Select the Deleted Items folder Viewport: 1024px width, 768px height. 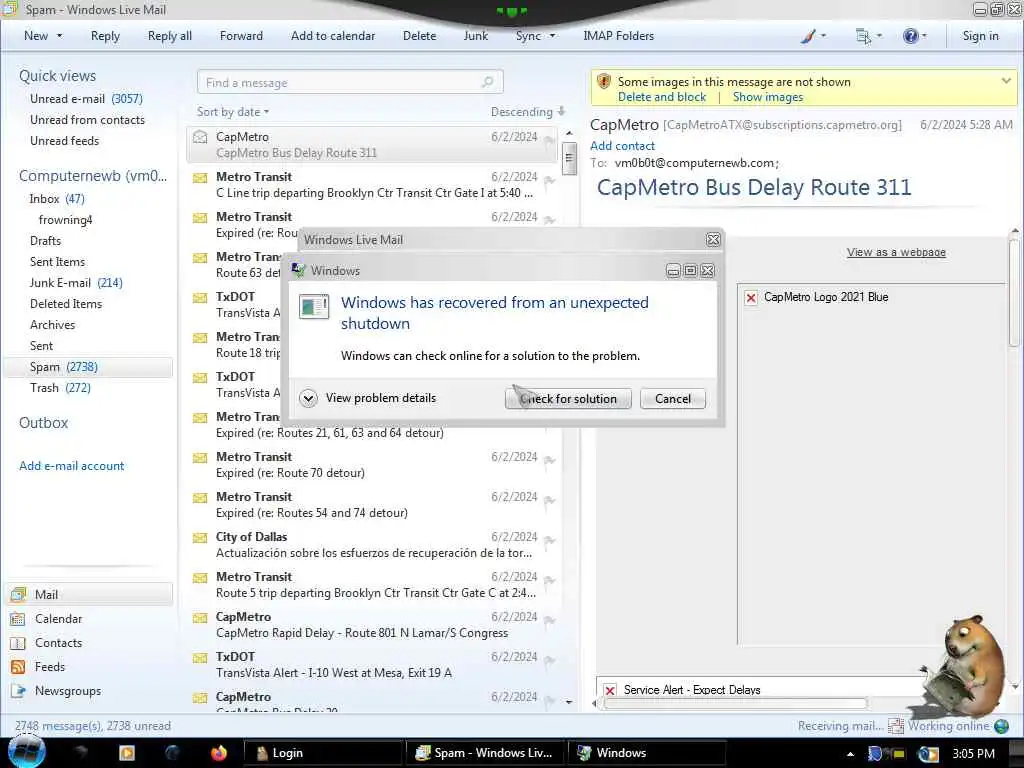coord(66,304)
